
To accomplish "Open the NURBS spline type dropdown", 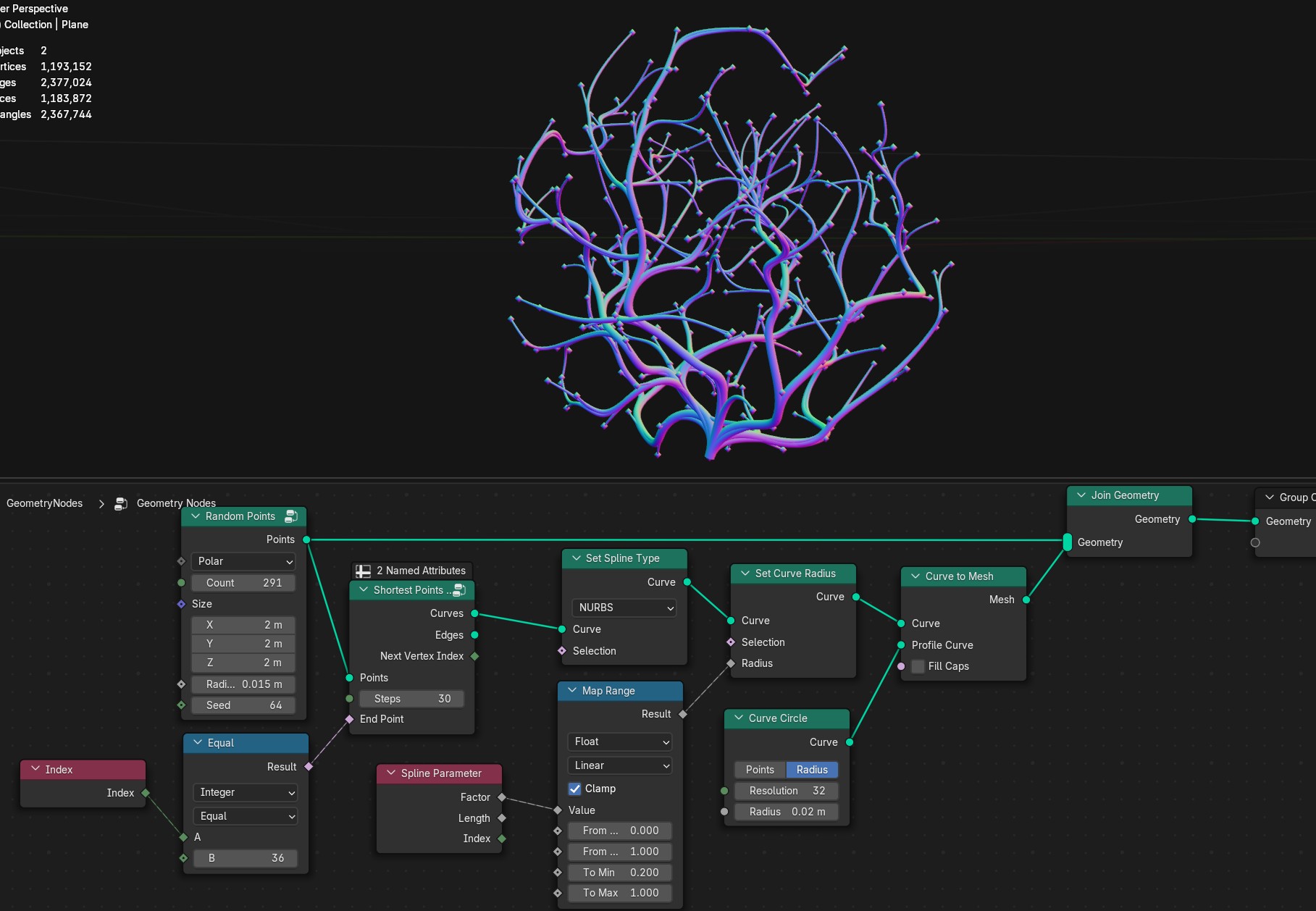I will pyautogui.click(x=624, y=608).
